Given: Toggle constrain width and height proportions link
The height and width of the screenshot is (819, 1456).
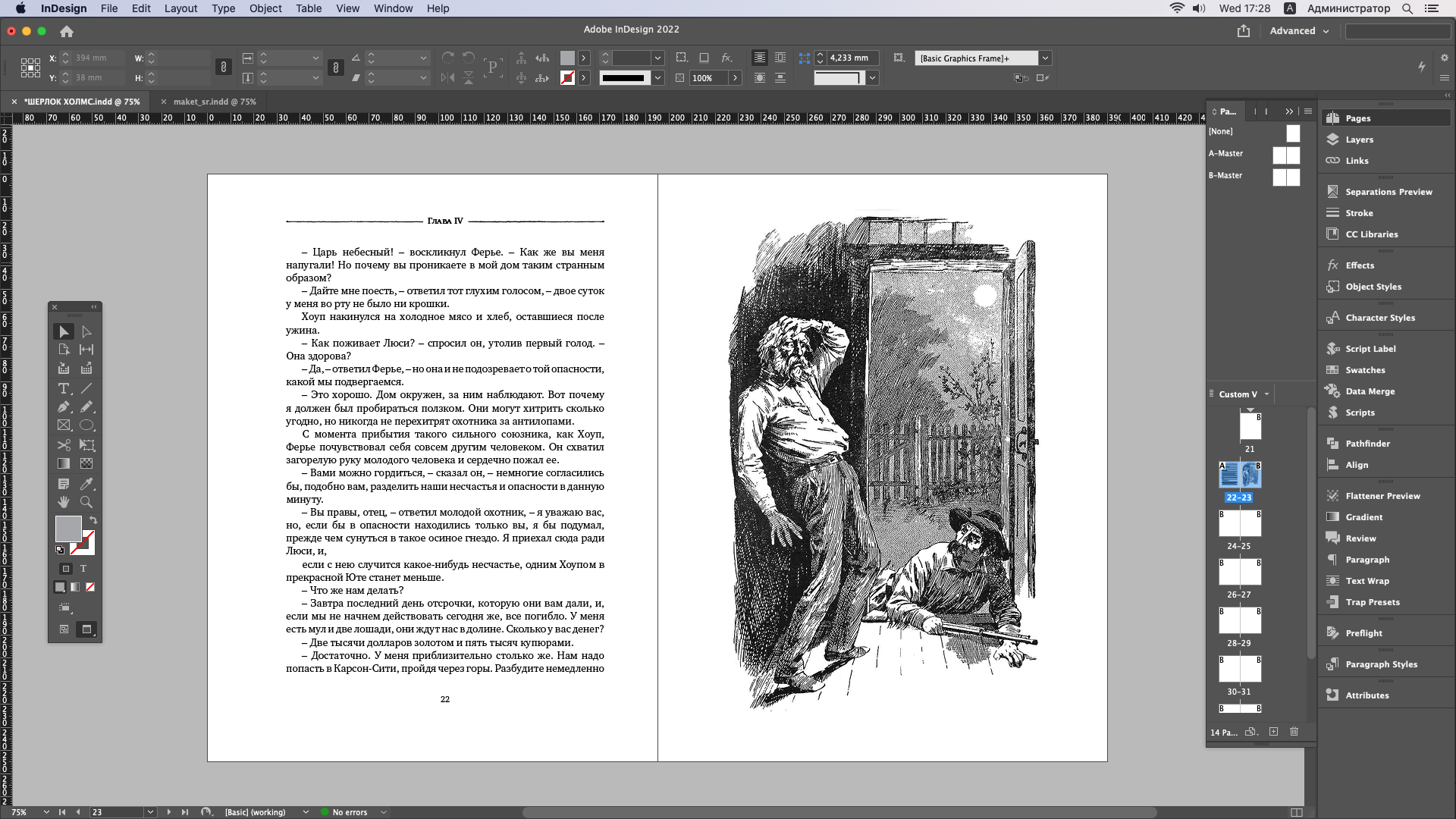Looking at the screenshot, I should click(x=223, y=67).
